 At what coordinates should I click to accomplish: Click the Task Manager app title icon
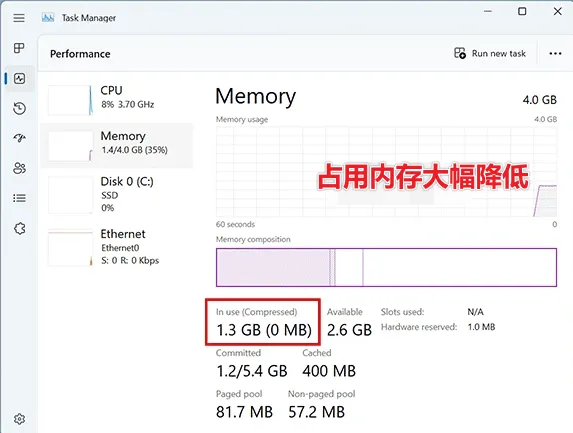pyautogui.click(x=48, y=18)
